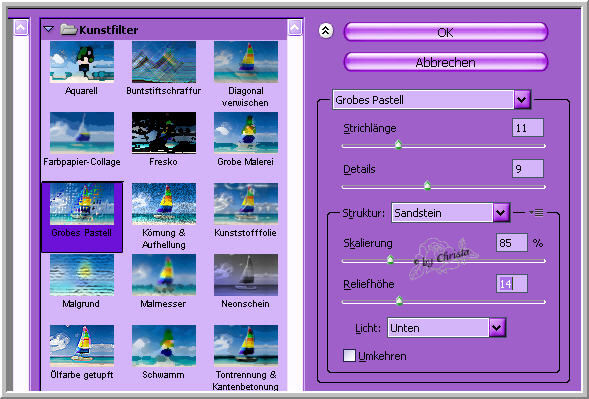Screen dimensions: 589x399
Task: Enable the Umkehren checkbox
Action: [x=349, y=355]
